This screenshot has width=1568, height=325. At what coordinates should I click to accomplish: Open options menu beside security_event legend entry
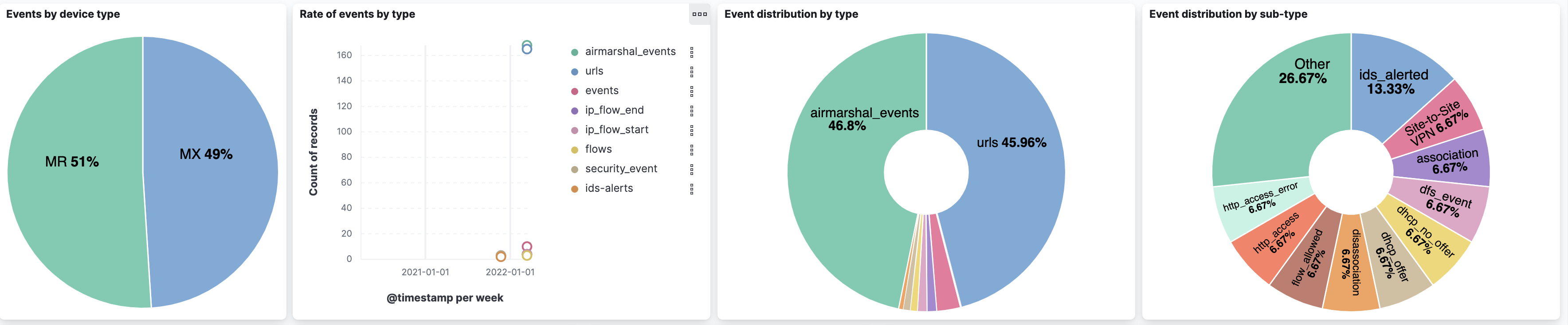(x=691, y=170)
